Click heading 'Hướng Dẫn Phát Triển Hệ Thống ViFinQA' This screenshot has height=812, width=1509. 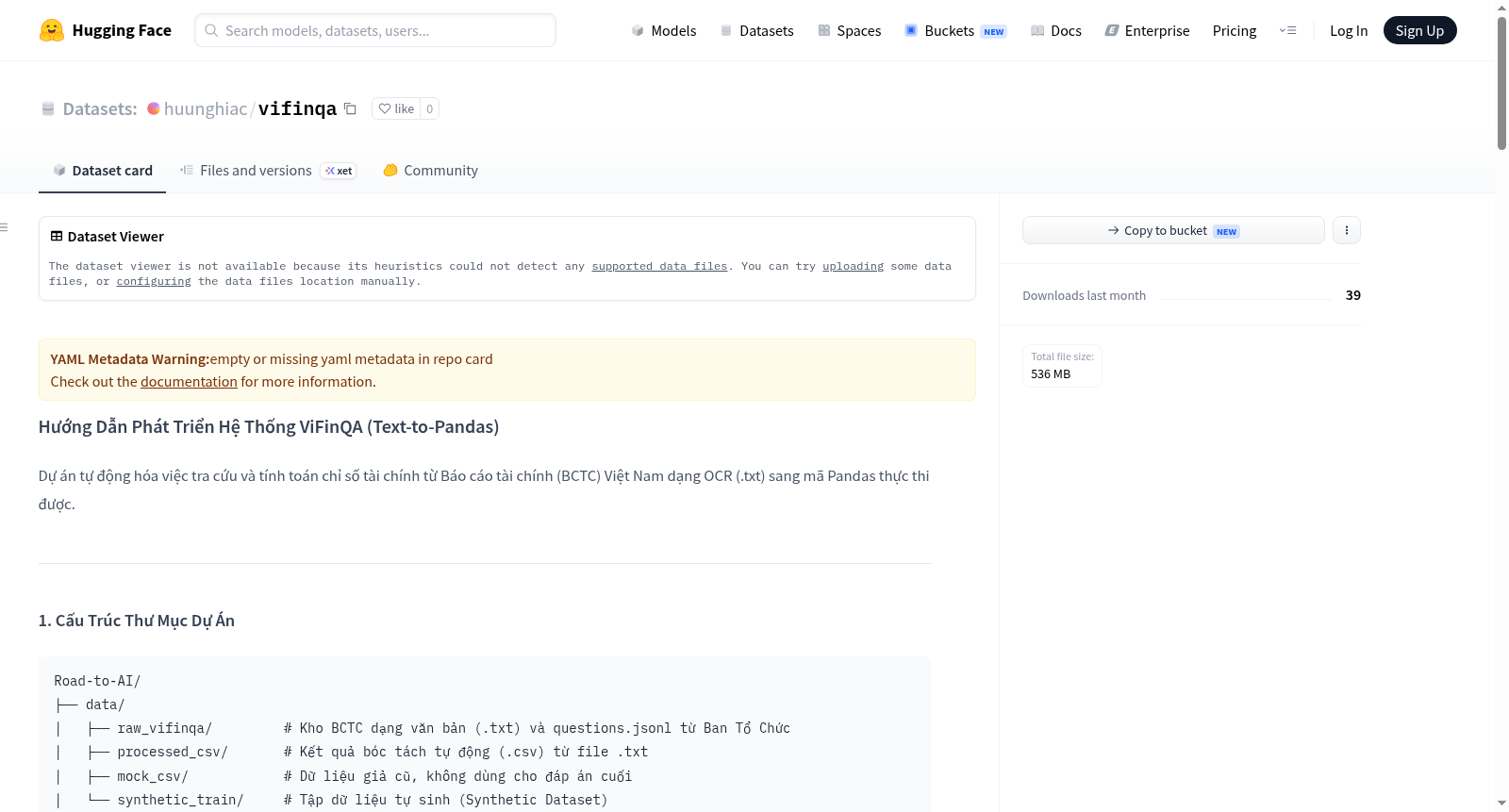tap(269, 427)
